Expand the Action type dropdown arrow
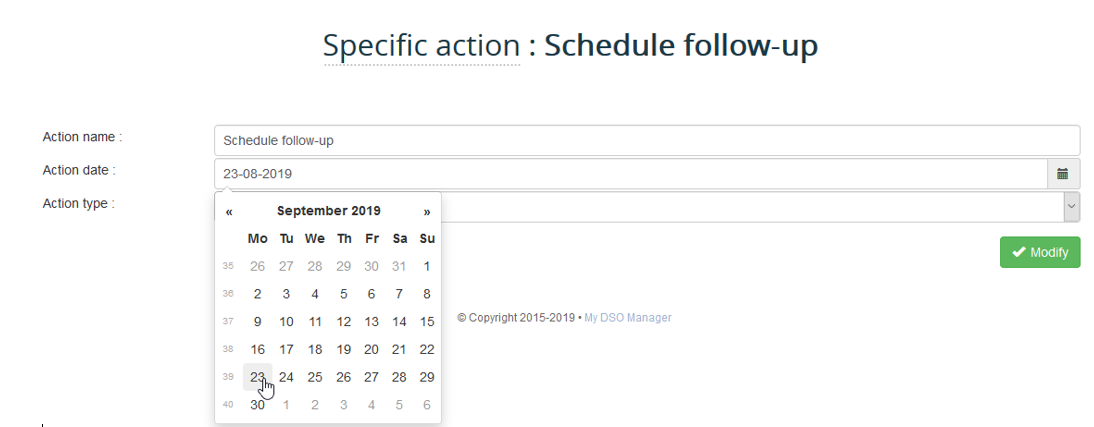The width and height of the screenshot is (1094, 427). coord(1071,207)
